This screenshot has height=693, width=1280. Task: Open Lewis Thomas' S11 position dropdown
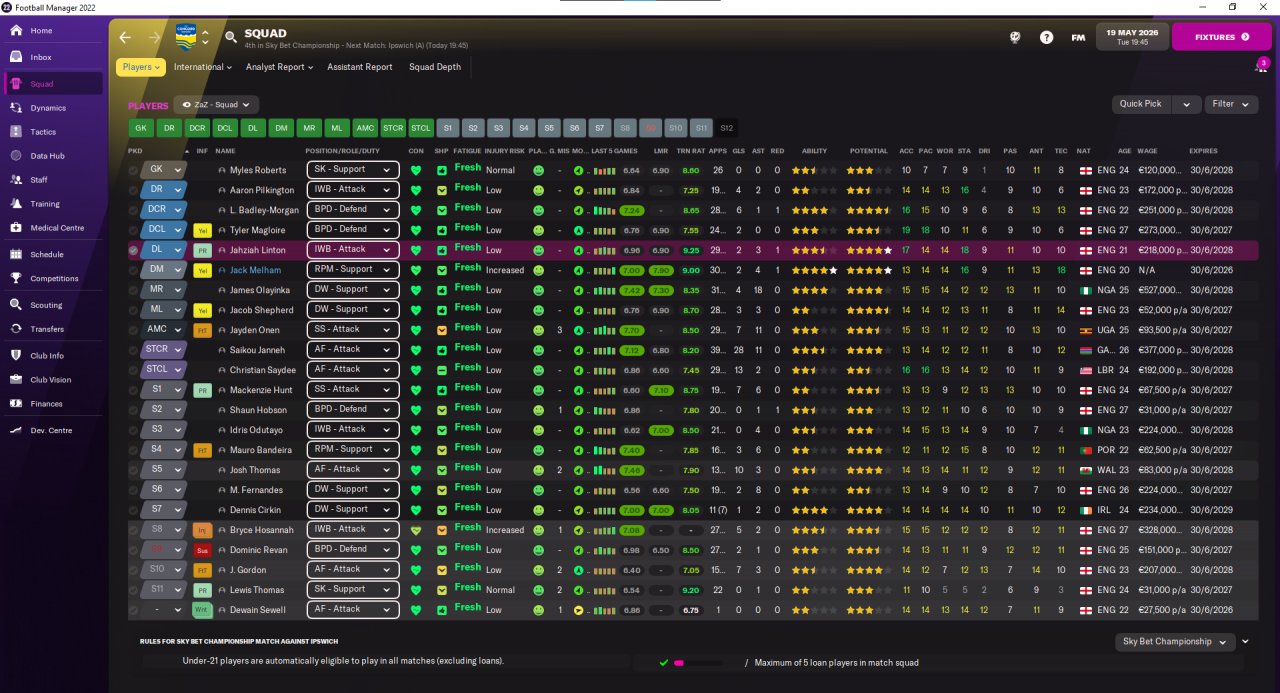[164, 590]
